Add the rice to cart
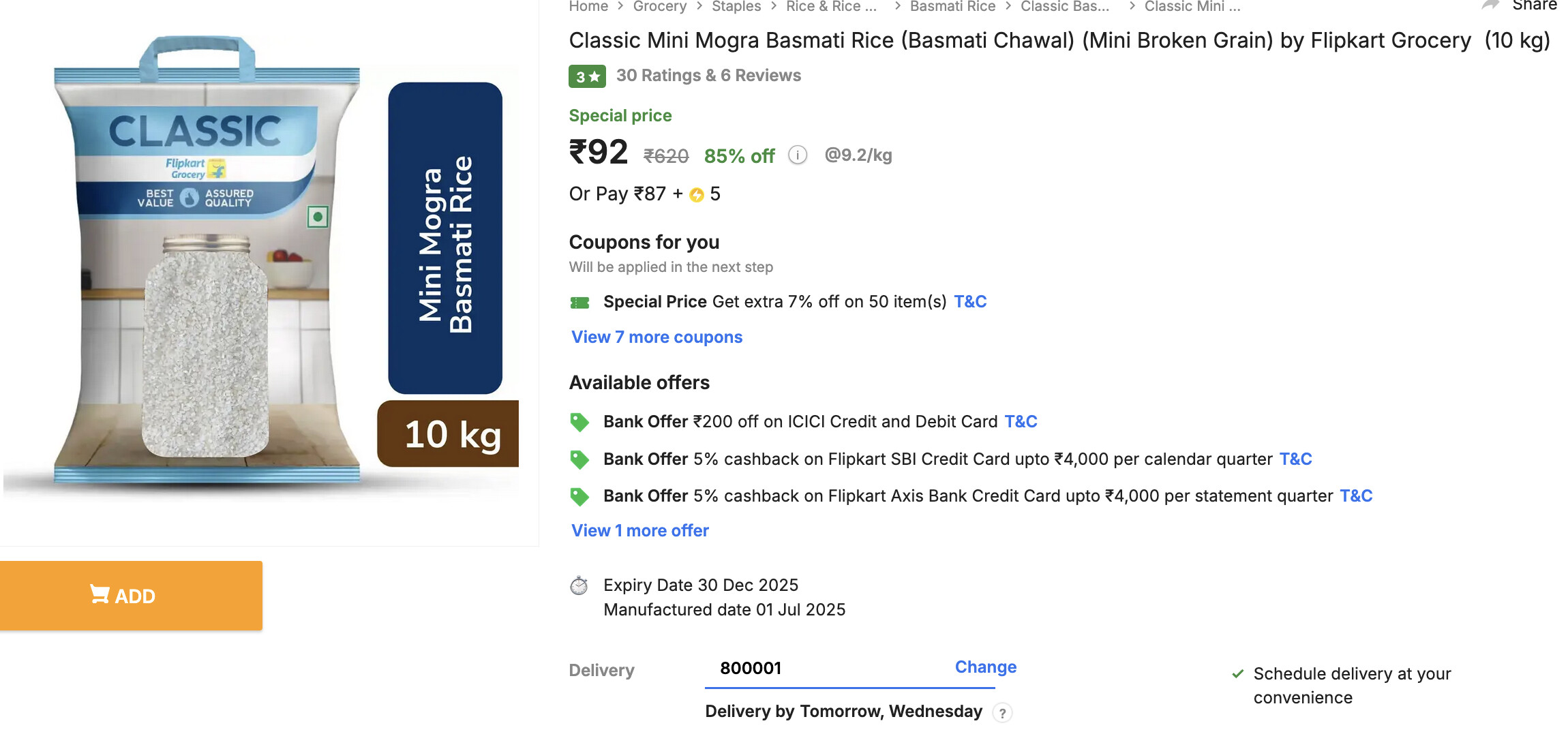This screenshot has width=1568, height=732. coord(131,596)
